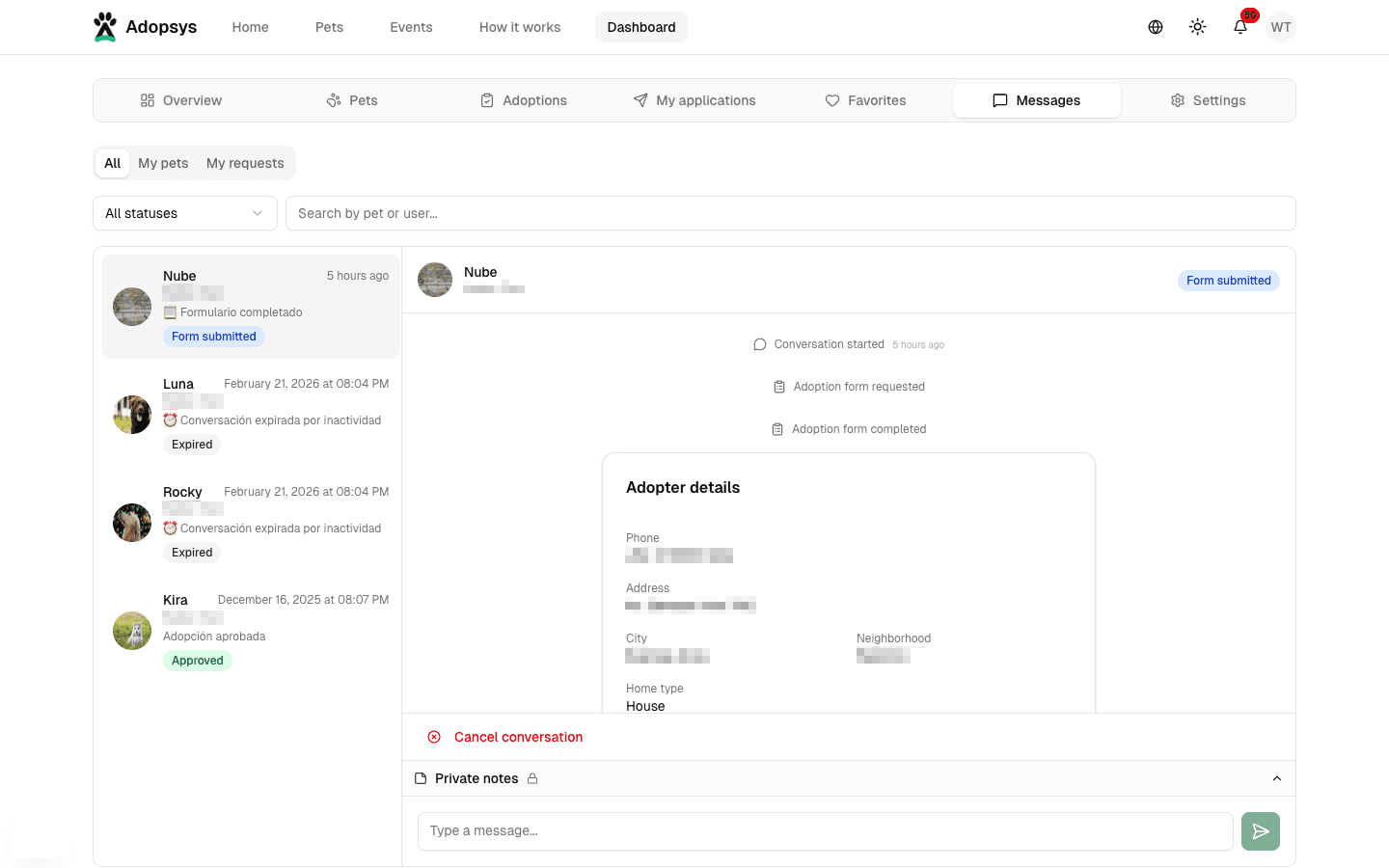1389x868 pixels.
Task: Send message using the paper plane icon
Action: coord(1260,830)
